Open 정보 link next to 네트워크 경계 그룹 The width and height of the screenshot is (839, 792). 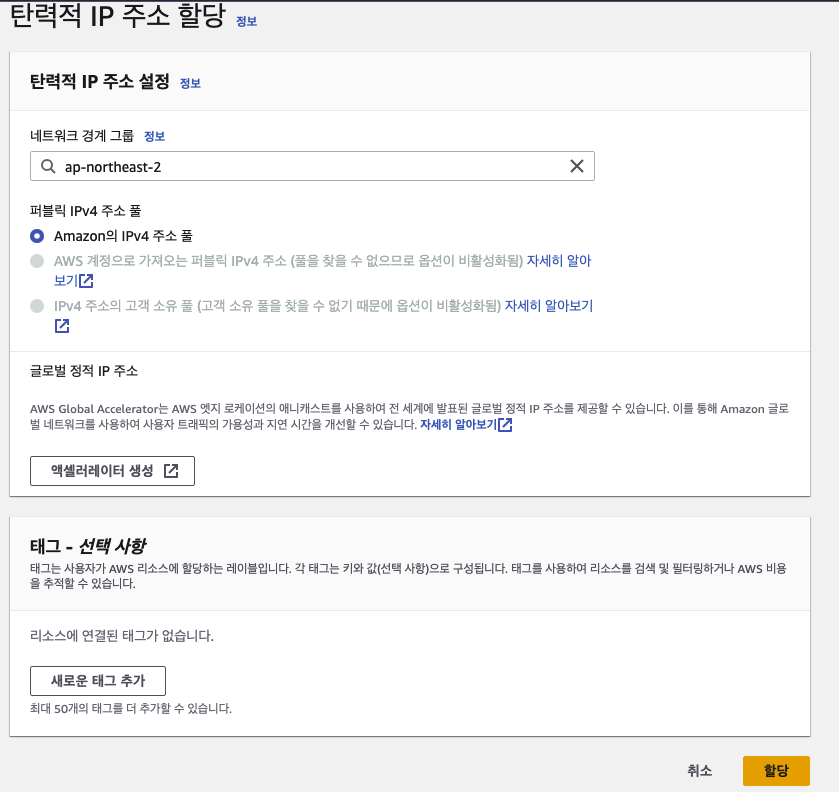pos(155,136)
